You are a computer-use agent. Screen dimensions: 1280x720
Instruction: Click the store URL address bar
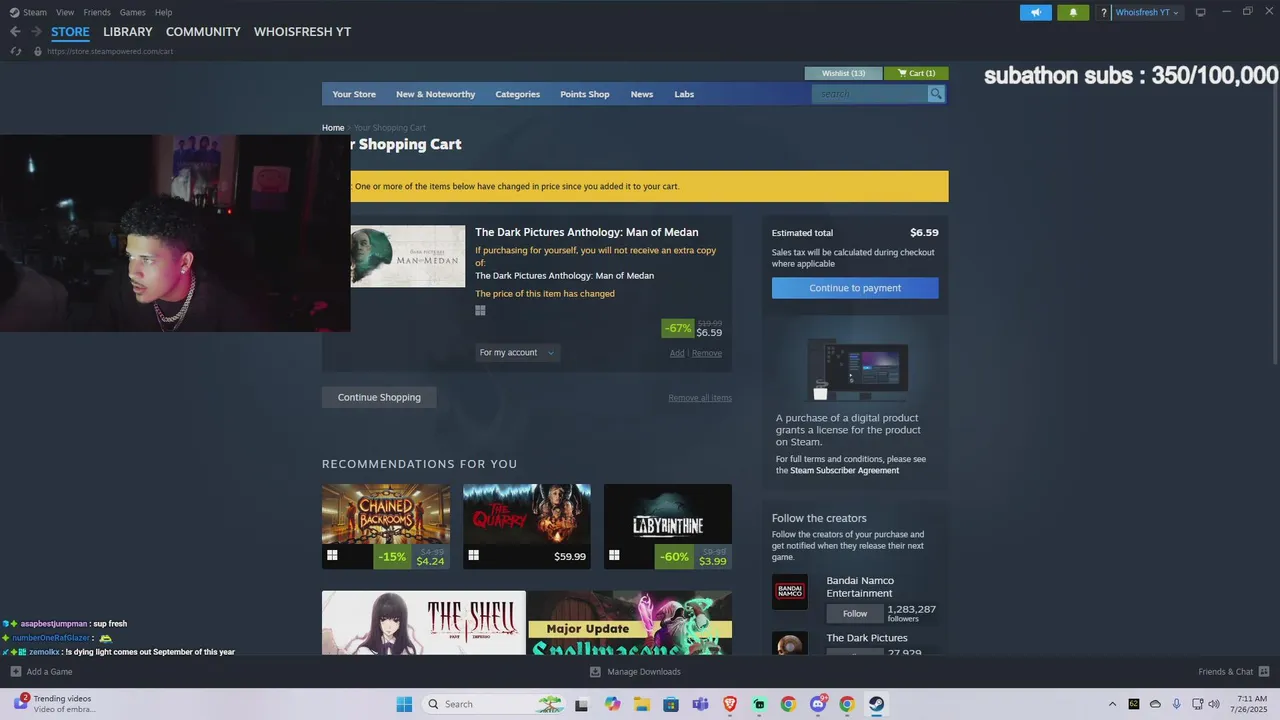[x=110, y=51]
